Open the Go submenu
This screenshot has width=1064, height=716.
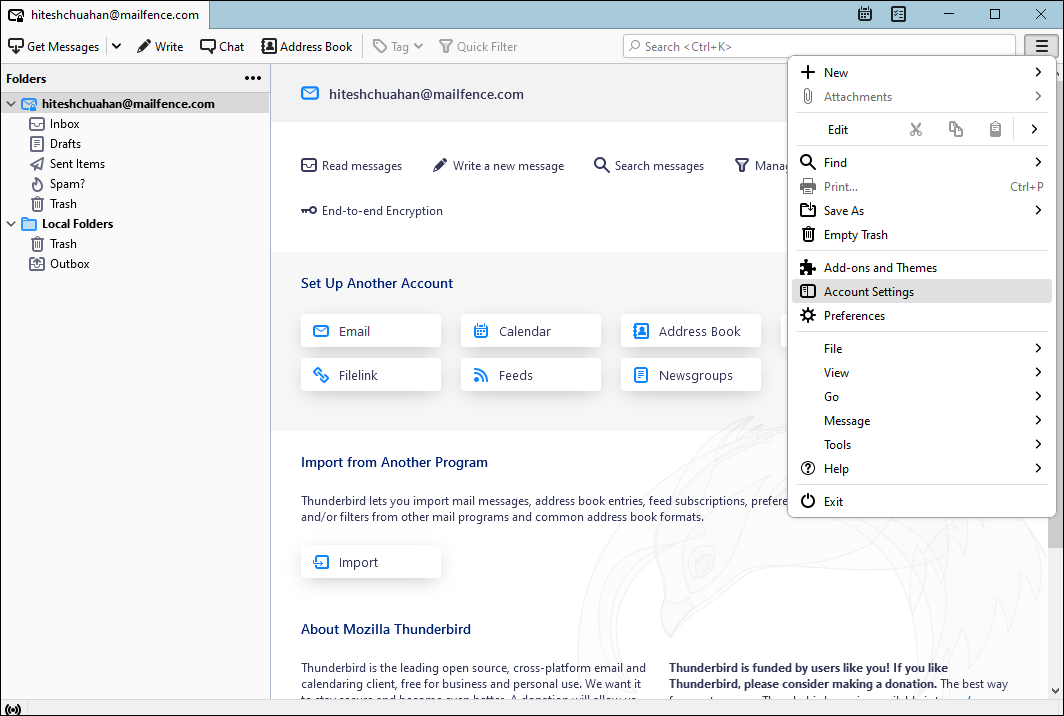pyautogui.click(x=922, y=396)
